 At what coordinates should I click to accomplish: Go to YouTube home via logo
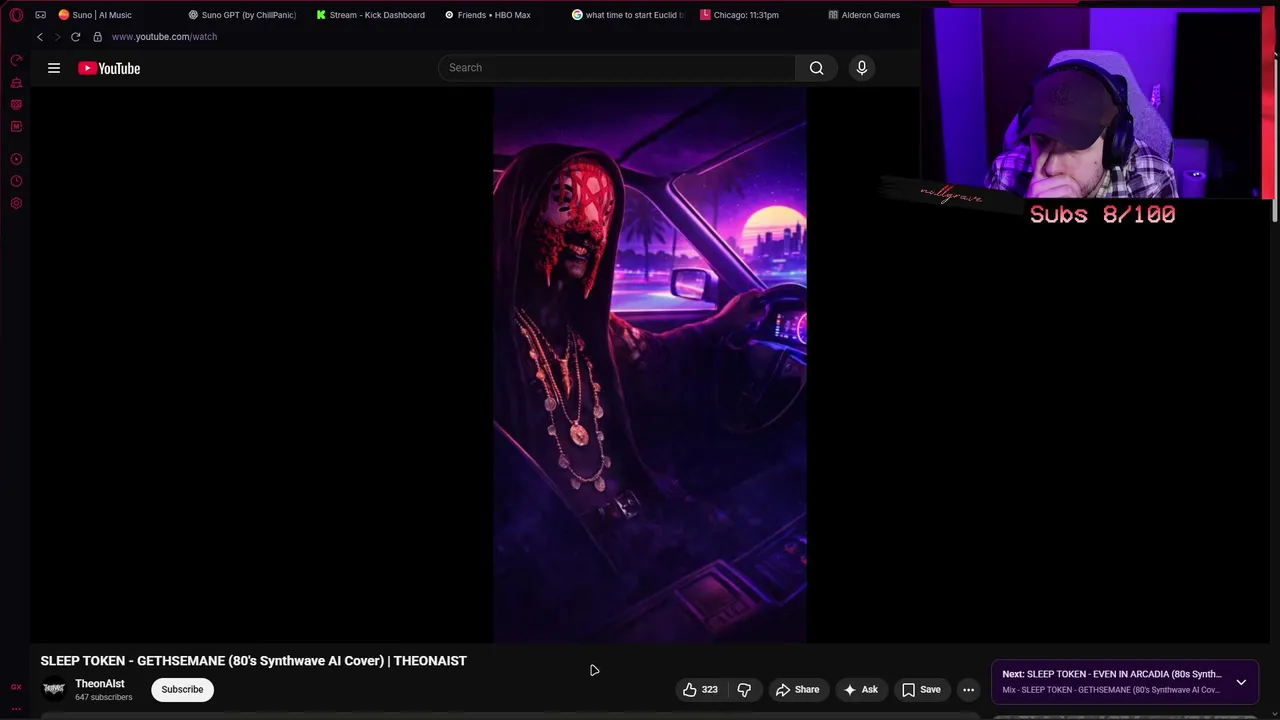[x=109, y=68]
